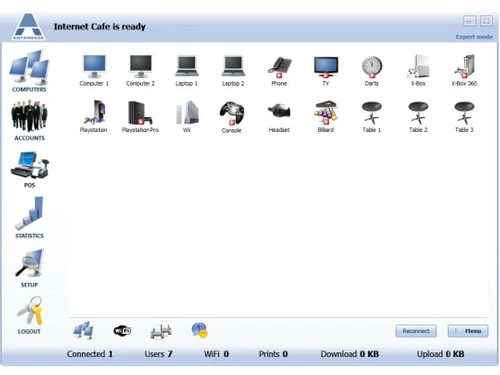500x375 pixels.
Task: Click the Upload 0 KB status entry
Action: click(440, 354)
